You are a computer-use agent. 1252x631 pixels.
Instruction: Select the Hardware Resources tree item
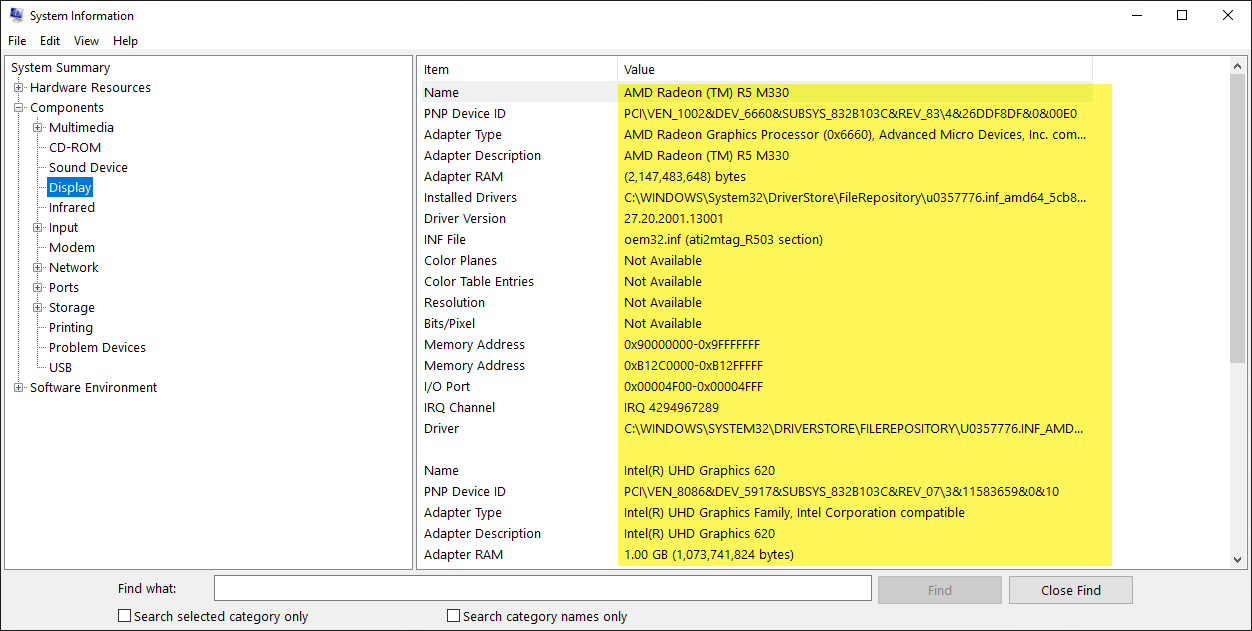[x=90, y=88]
